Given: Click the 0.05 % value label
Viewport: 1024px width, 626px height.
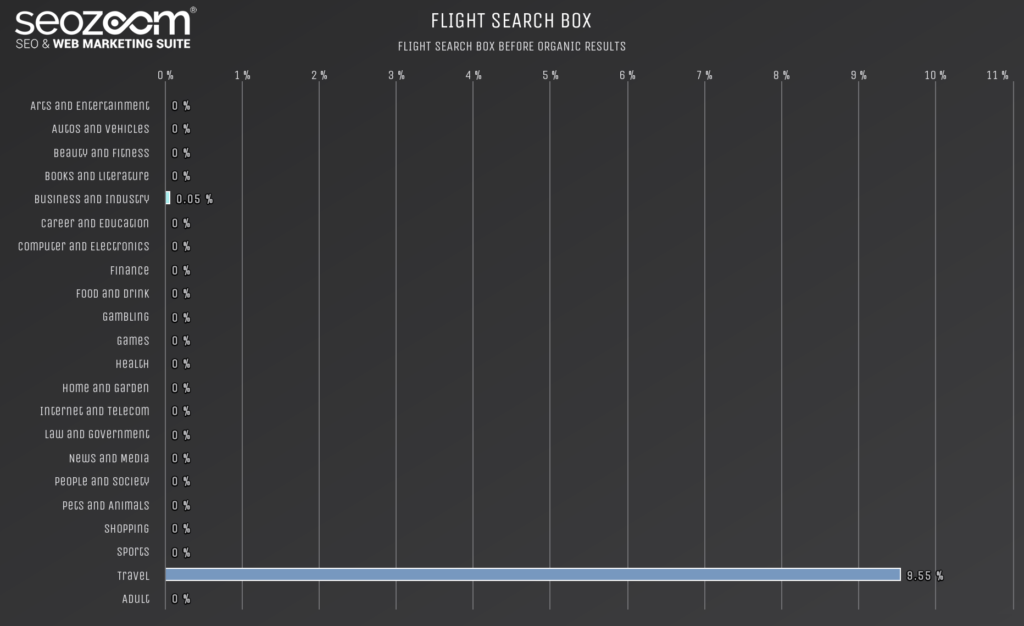Looking at the screenshot, I should pos(194,199).
